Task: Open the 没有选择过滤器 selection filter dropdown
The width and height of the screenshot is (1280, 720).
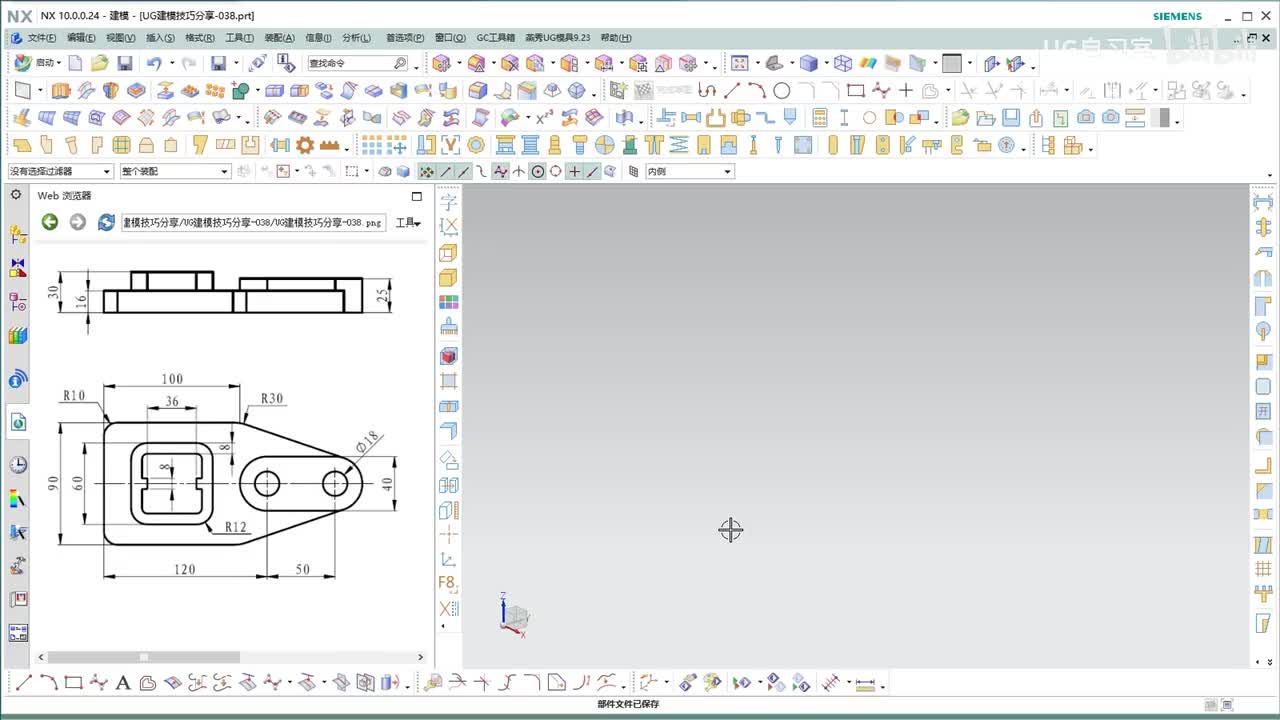Action: pyautogui.click(x=60, y=171)
